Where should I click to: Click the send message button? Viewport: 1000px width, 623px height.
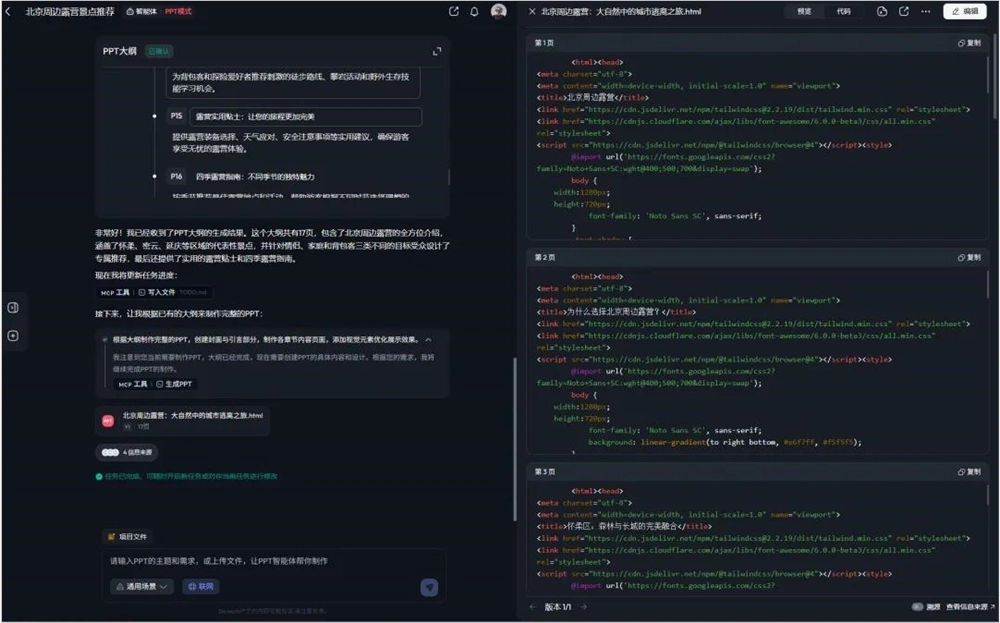click(429, 587)
